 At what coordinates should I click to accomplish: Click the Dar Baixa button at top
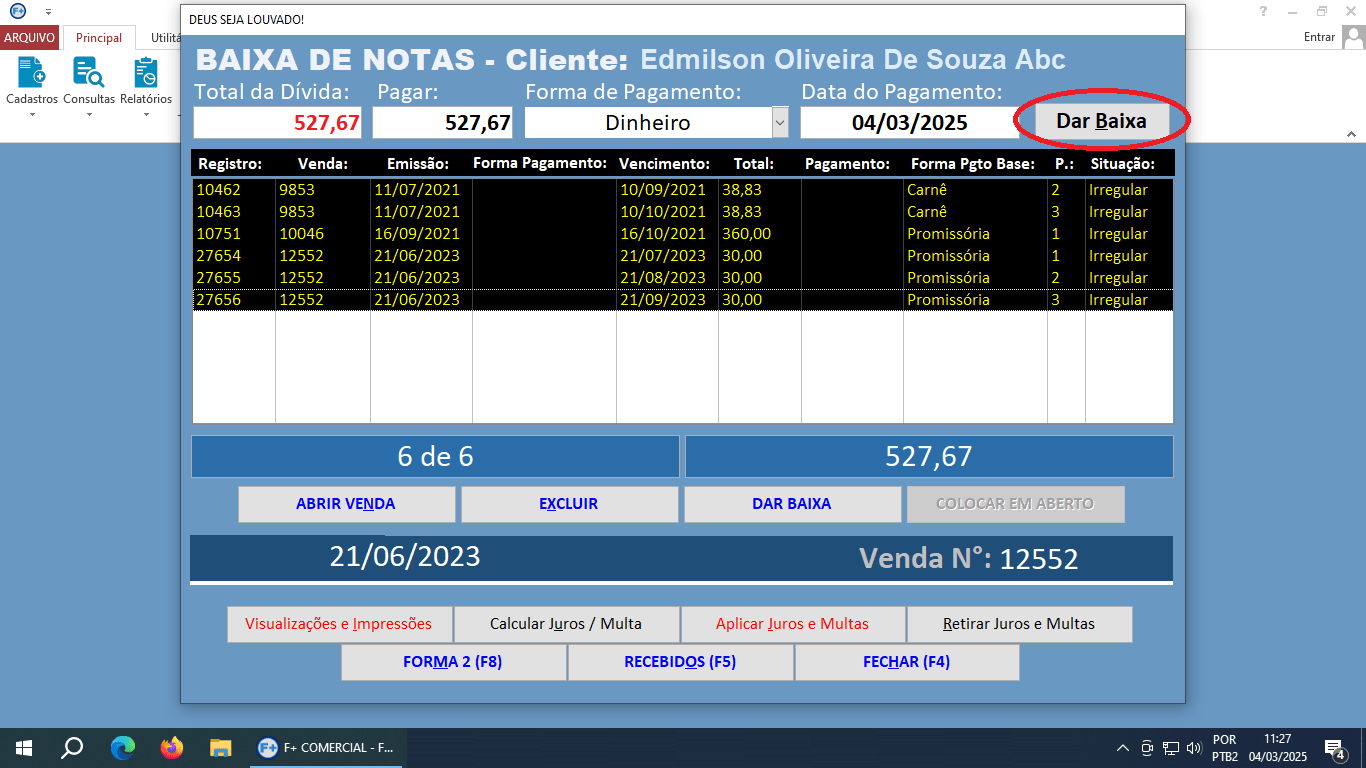(x=1101, y=122)
